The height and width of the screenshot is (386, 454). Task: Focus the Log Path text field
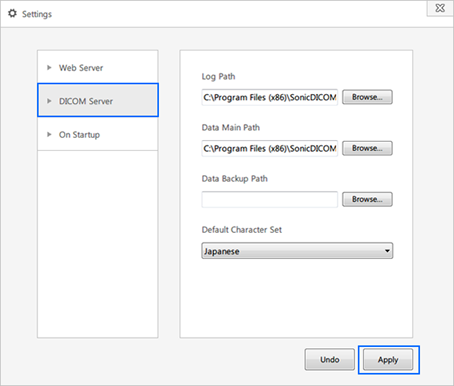[269, 97]
